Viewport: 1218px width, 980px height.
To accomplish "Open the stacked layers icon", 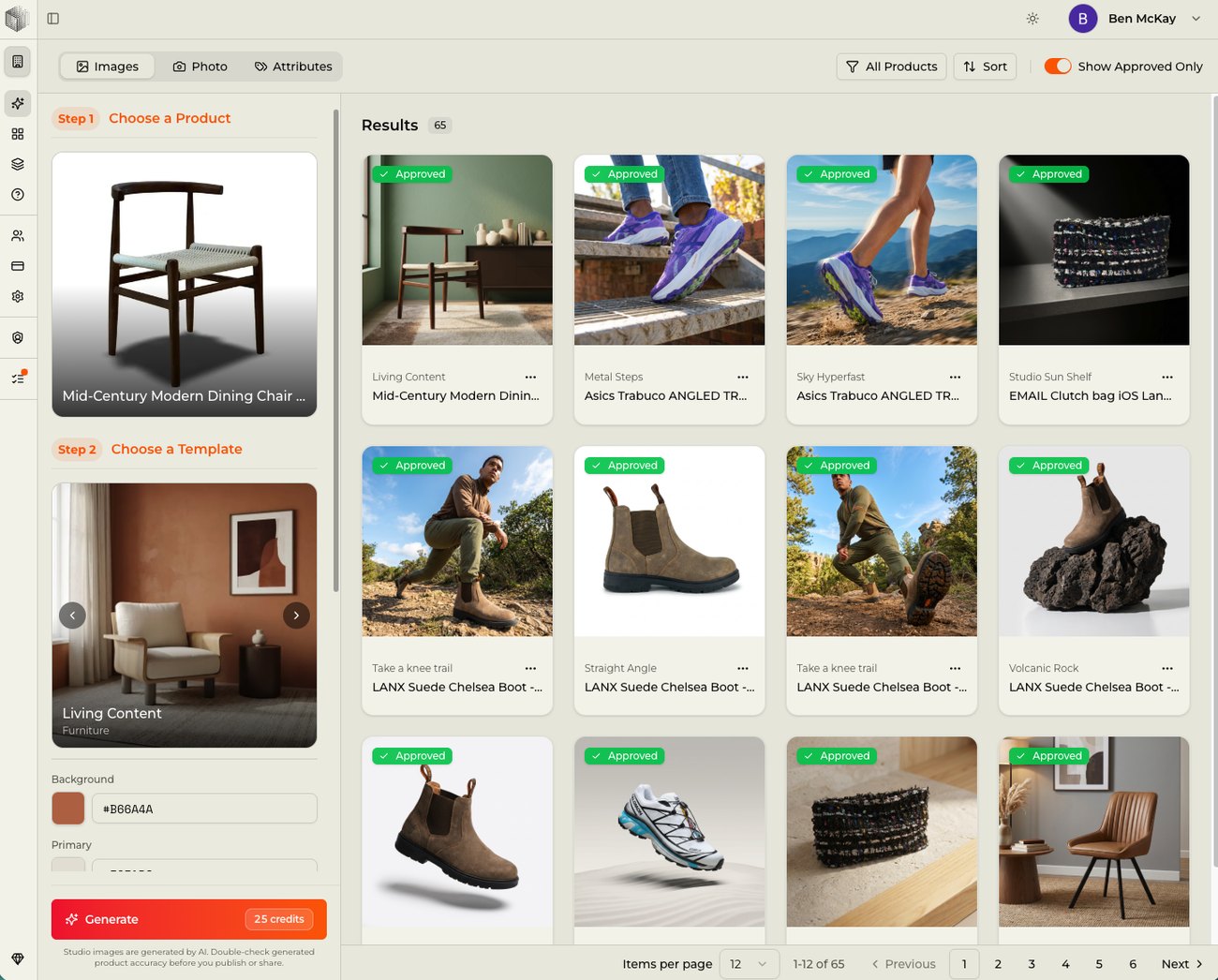I will coord(18,164).
